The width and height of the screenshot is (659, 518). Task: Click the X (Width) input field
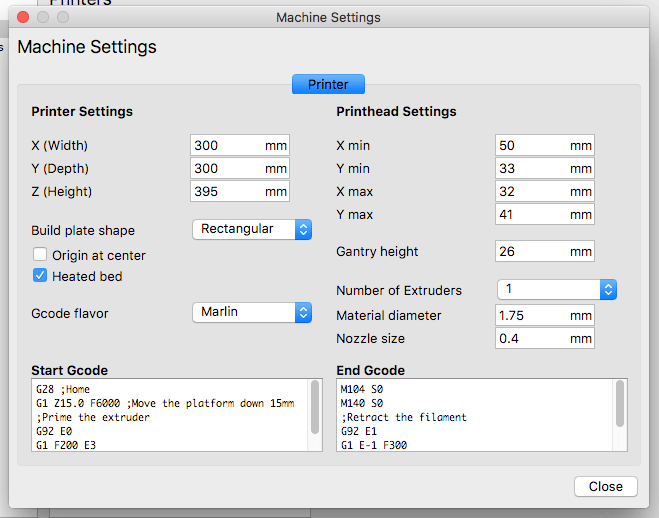(240, 145)
